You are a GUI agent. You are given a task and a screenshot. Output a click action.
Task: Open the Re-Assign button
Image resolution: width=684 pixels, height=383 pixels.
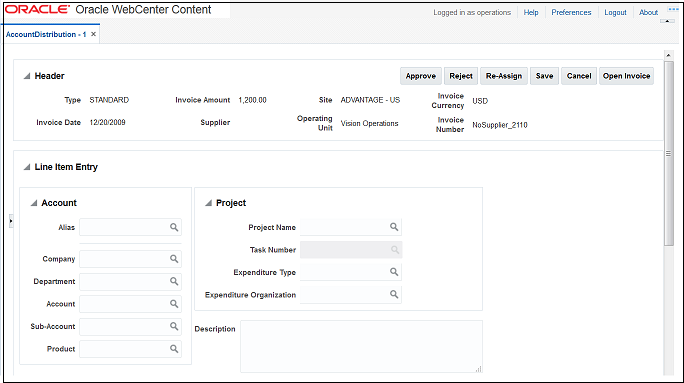504,76
